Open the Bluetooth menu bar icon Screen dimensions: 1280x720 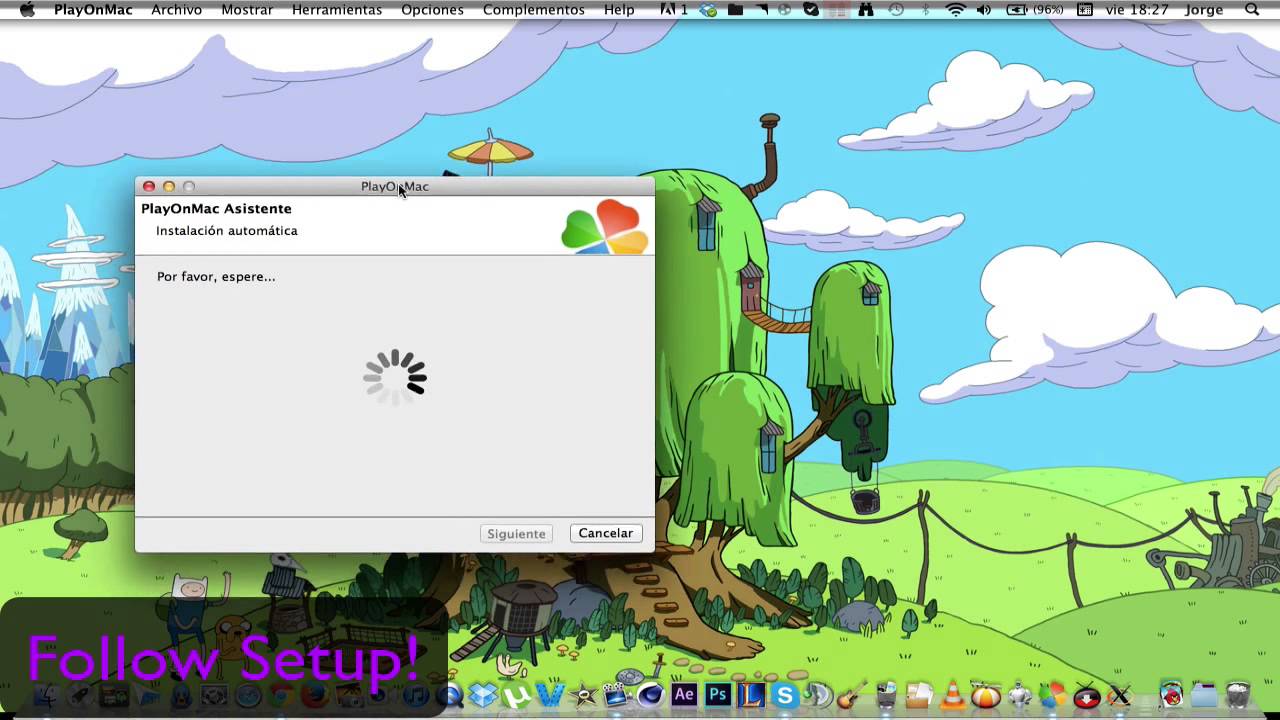click(925, 9)
